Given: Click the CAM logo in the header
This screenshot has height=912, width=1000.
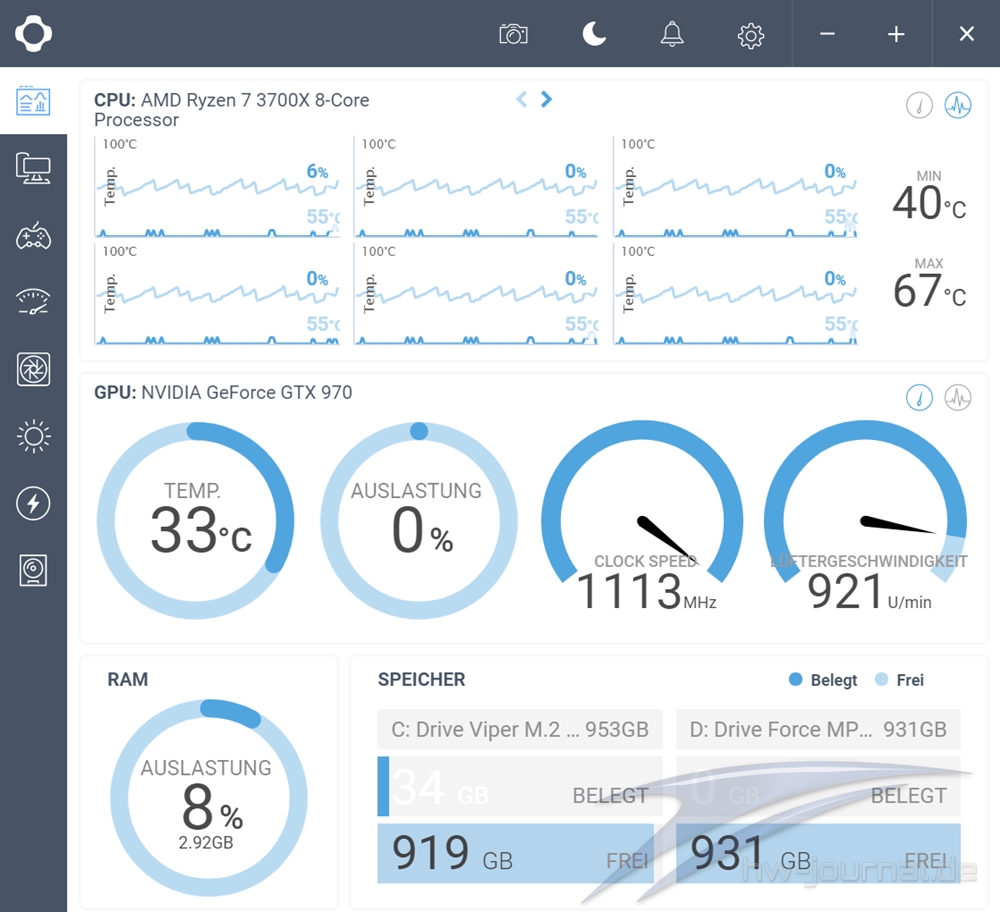Looking at the screenshot, I should pyautogui.click(x=33, y=33).
